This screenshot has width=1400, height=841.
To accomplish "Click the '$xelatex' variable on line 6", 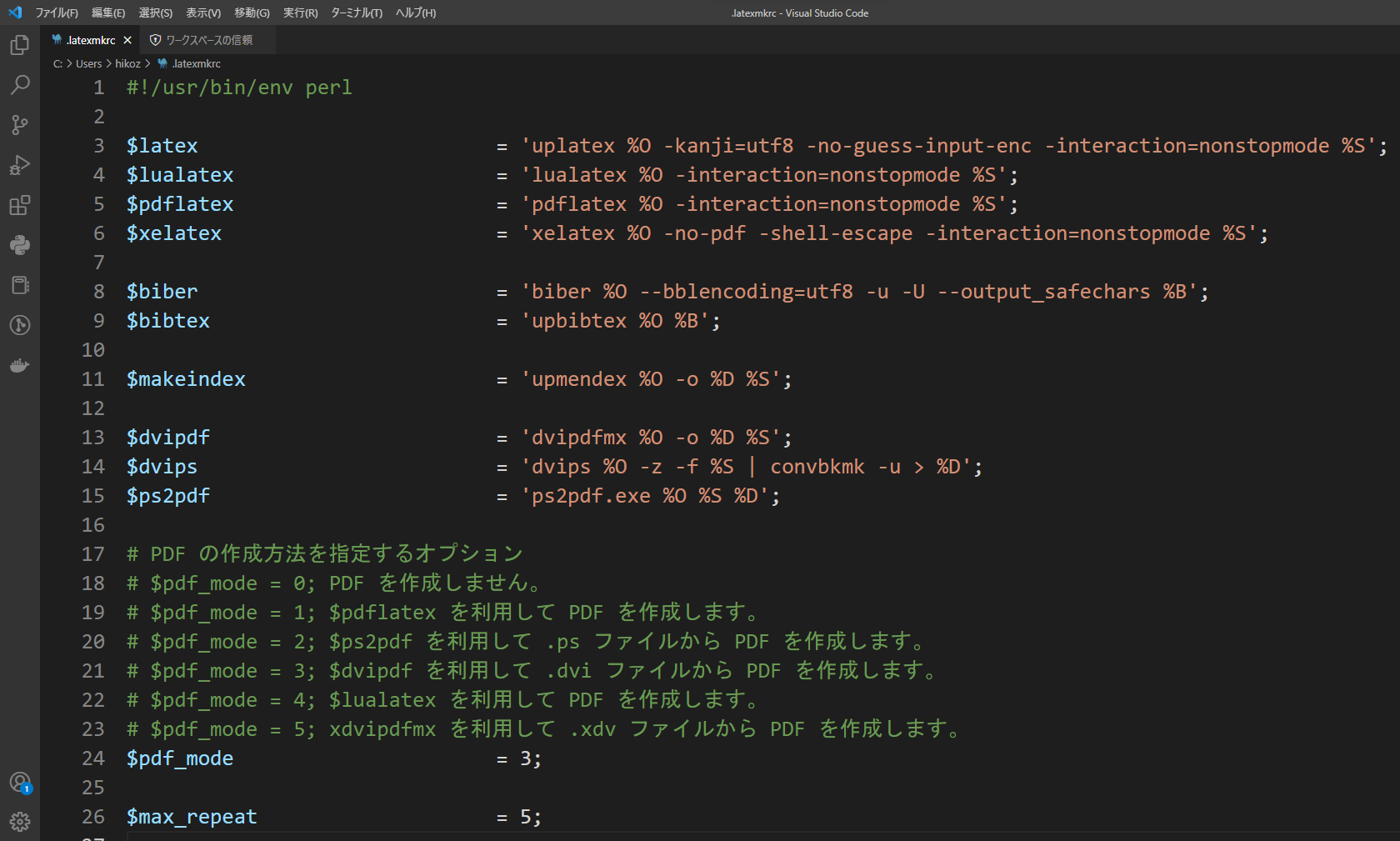I will pyautogui.click(x=174, y=233).
